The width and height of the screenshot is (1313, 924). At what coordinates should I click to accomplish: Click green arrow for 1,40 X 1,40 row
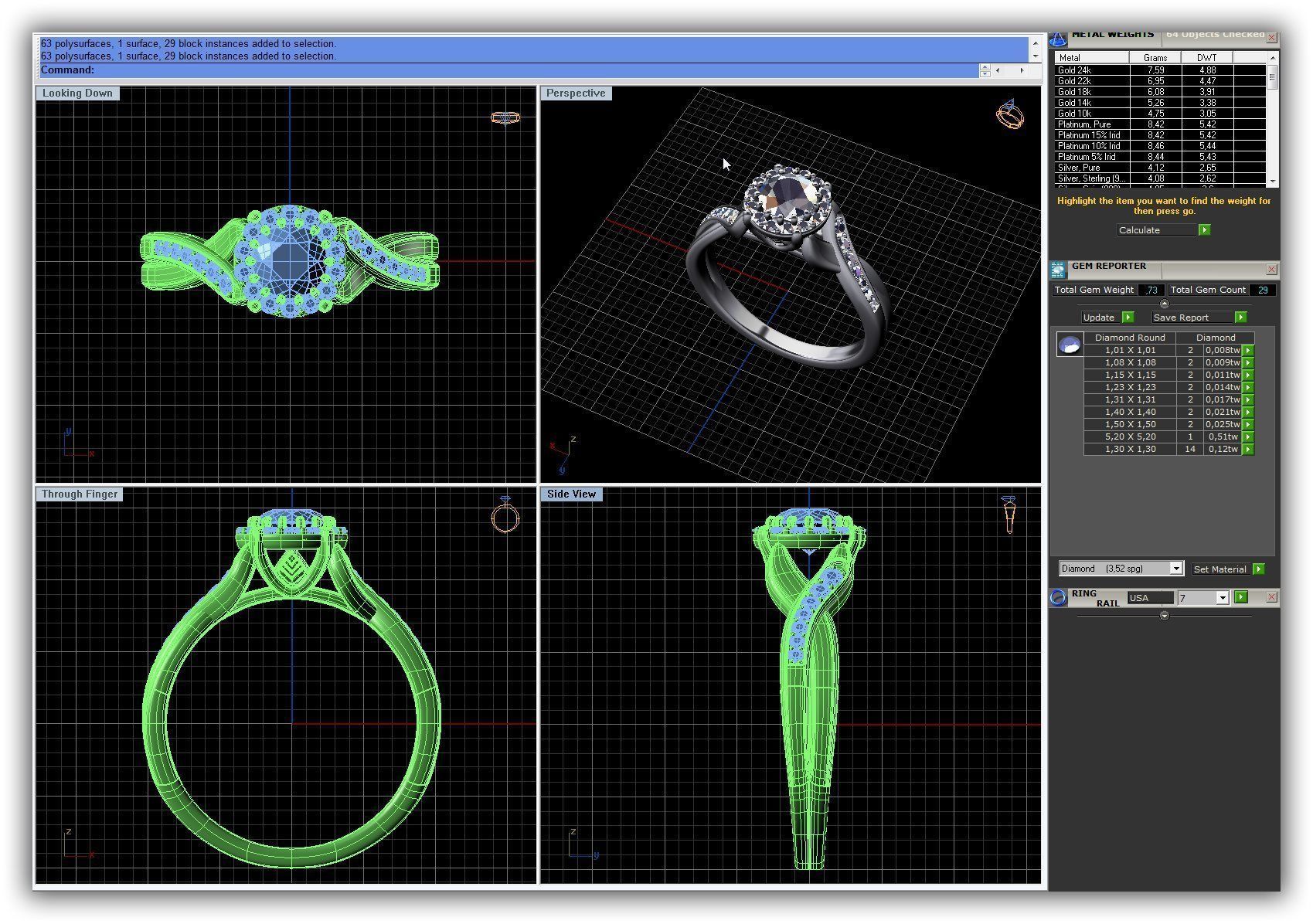tap(1248, 412)
